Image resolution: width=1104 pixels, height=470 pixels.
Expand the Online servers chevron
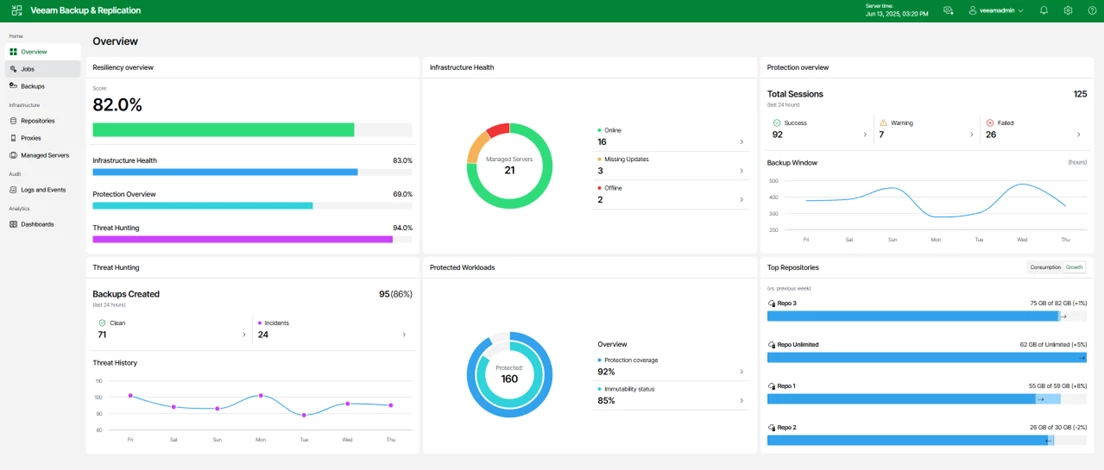point(741,142)
